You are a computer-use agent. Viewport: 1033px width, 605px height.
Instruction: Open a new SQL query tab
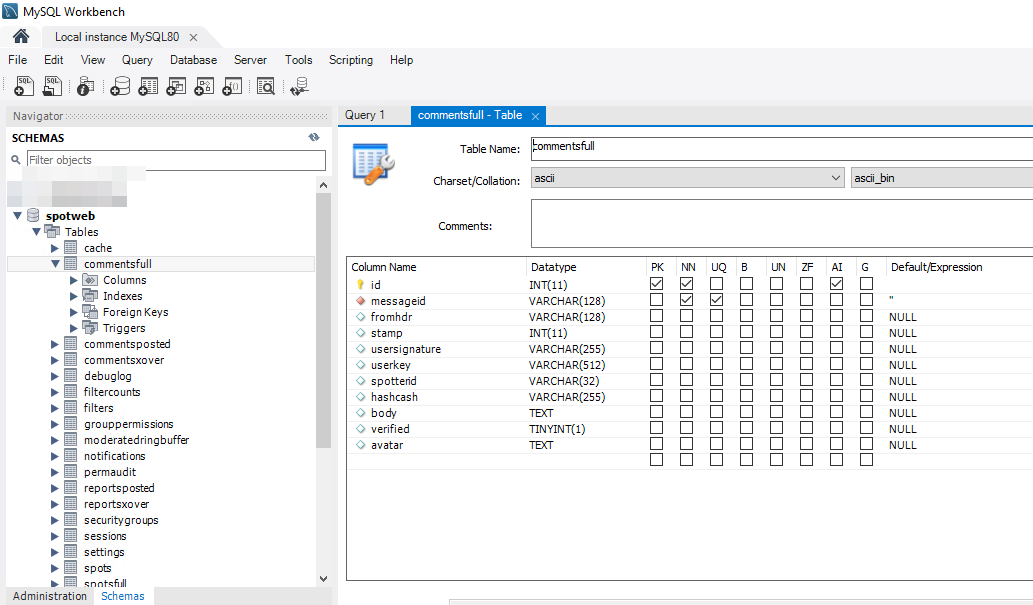[x=23, y=86]
